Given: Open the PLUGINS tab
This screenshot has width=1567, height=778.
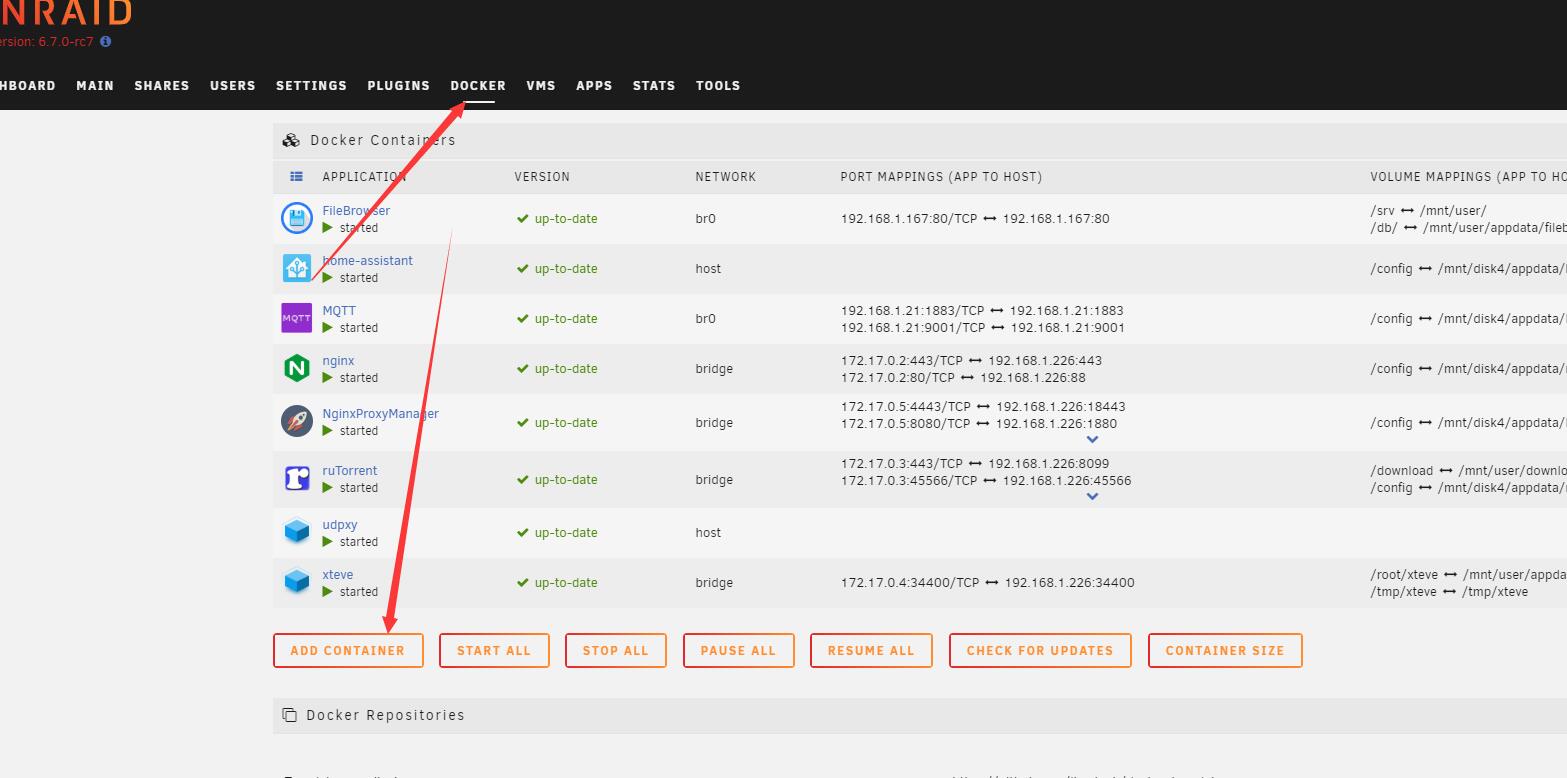Looking at the screenshot, I should pyautogui.click(x=398, y=86).
